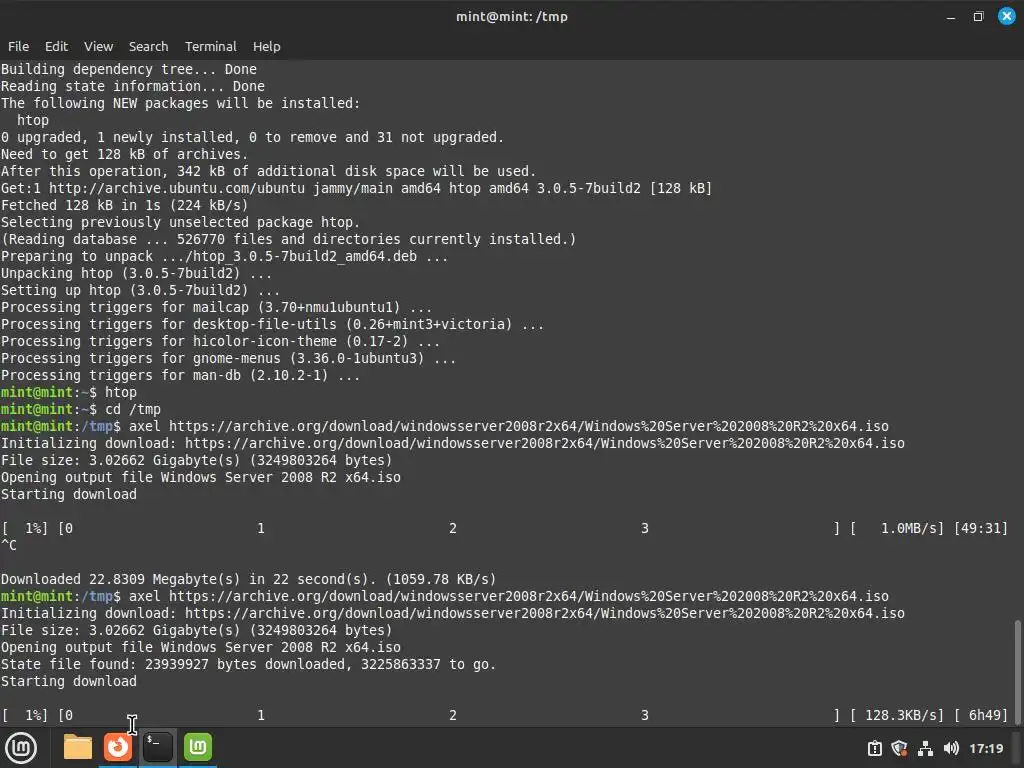The width and height of the screenshot is (1024, 768).
Task: Click the '1.0MB/s' speed value
Action: pos(908,528)
